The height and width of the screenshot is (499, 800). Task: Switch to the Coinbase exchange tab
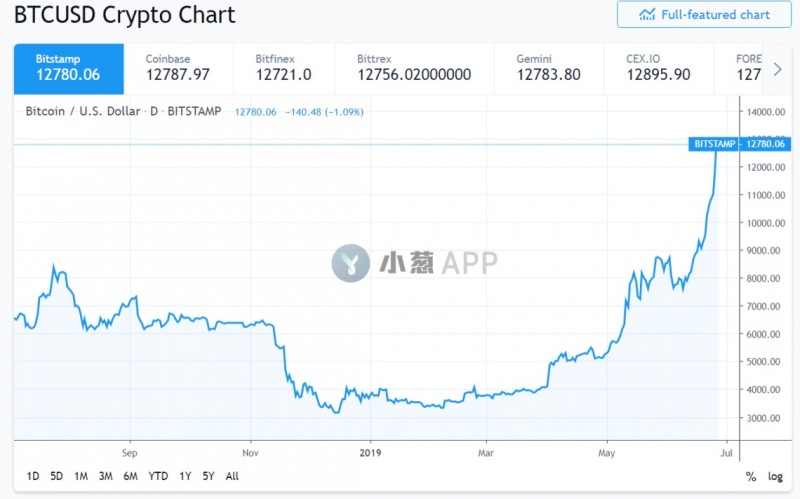[x=178, y=68]
